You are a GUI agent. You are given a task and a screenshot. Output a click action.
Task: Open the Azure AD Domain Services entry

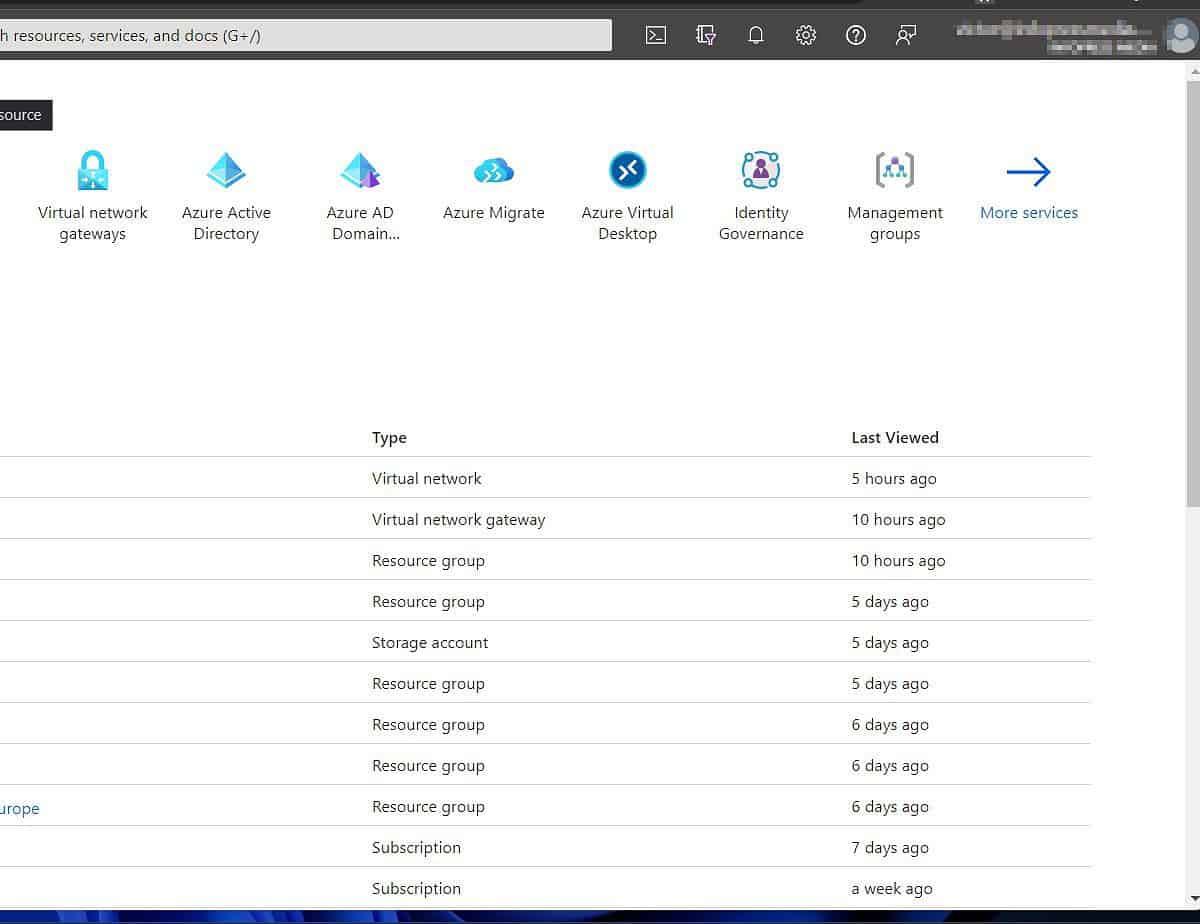click(x=360, y=190)
